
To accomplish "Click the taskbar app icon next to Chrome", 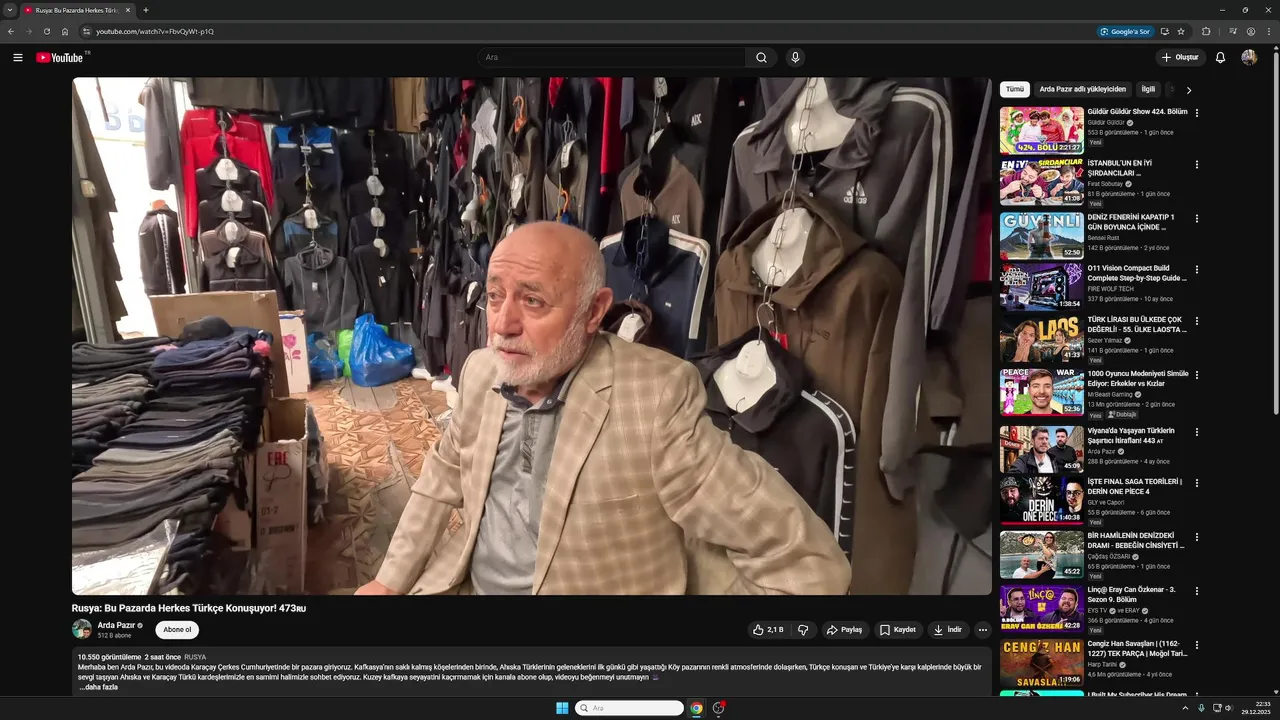I will pos(718,708).
